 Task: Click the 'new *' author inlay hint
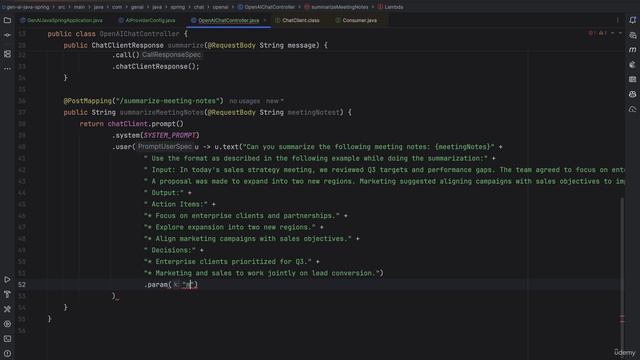coord(275,101)
